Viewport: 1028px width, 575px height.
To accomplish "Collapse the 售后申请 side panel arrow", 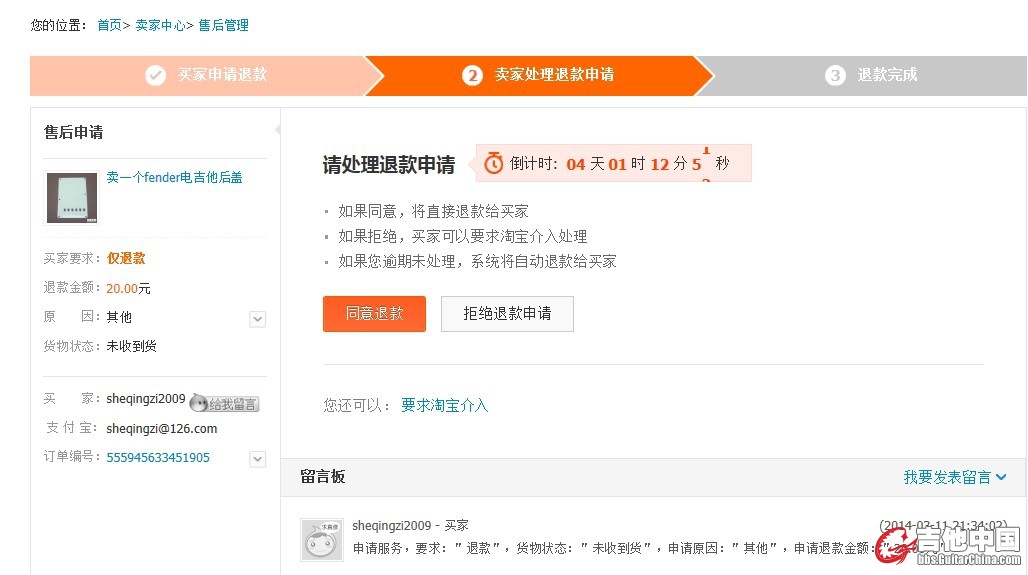I will click(x=277, y=131).
